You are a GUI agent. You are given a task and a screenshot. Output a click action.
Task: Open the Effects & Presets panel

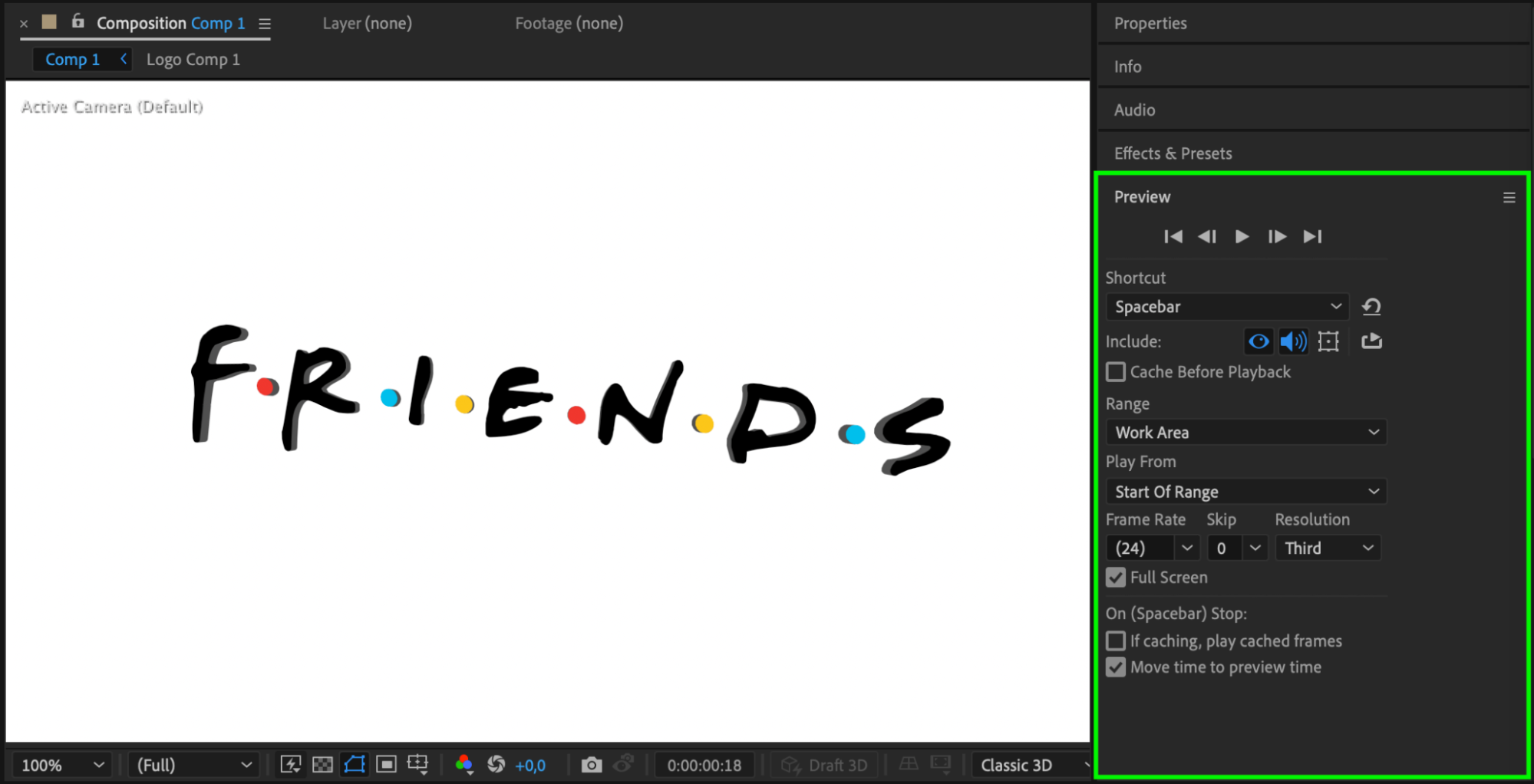(x=1173, y=153)
